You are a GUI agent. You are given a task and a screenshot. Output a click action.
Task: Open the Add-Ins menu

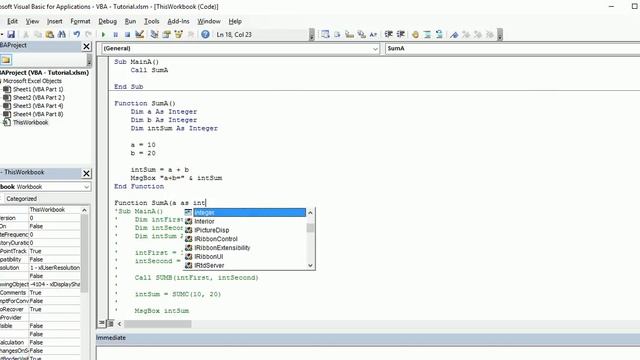point(178,21)
